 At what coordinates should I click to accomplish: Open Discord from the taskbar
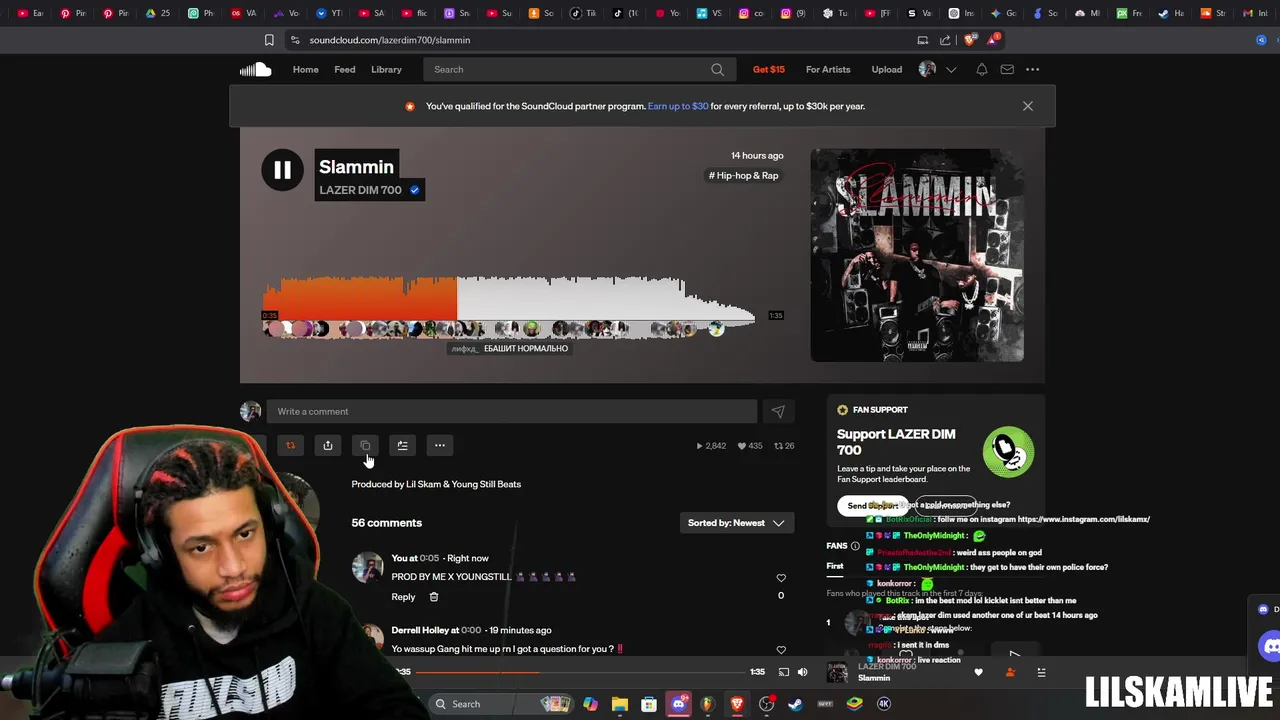(x=679, y=704)
